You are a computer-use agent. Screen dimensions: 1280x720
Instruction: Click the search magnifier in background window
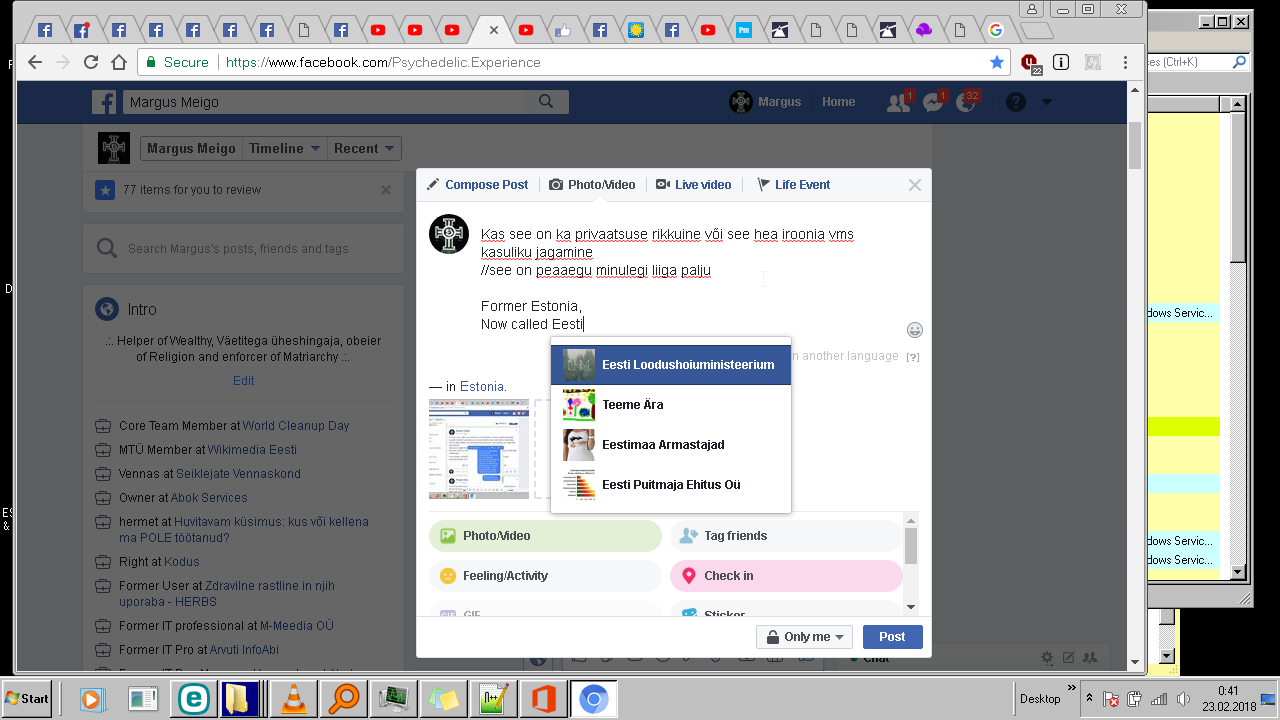[x=1240, y=62]
